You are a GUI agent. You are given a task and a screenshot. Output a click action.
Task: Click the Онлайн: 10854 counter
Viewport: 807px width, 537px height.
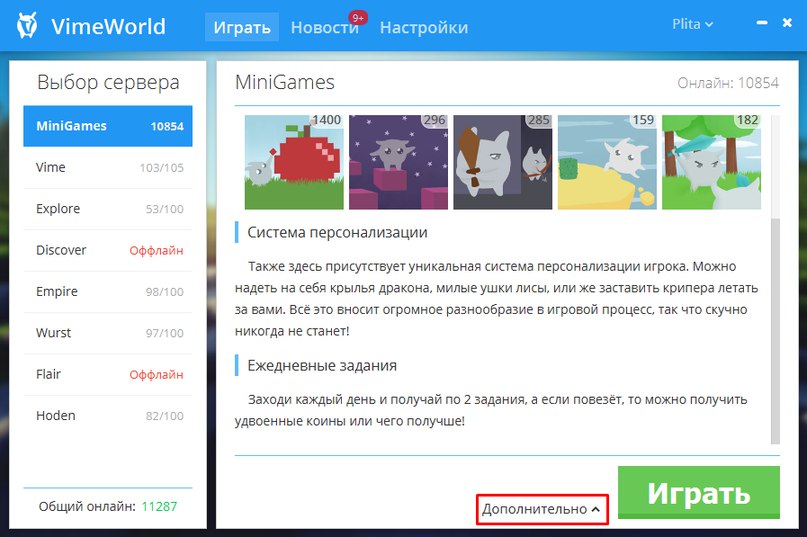728,83
